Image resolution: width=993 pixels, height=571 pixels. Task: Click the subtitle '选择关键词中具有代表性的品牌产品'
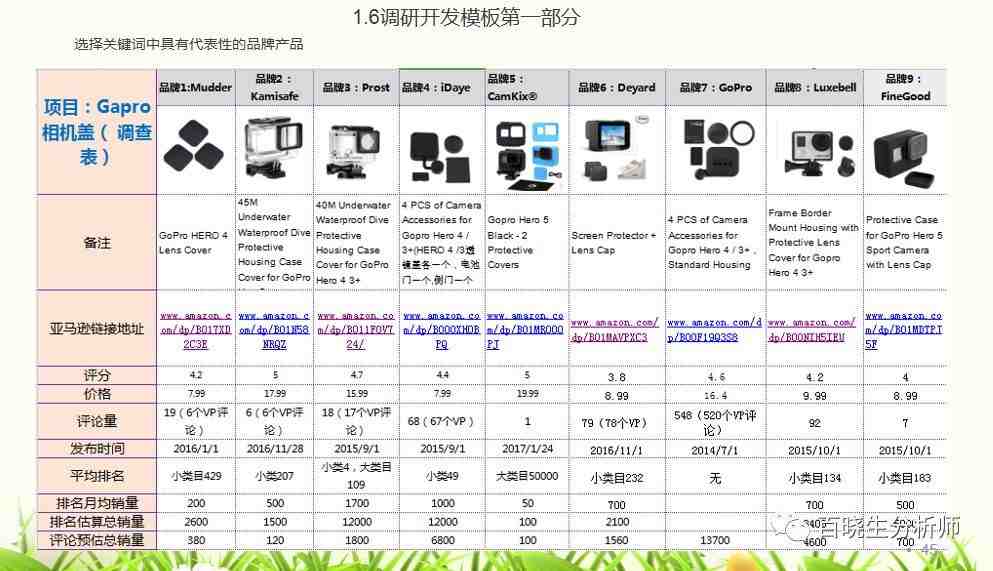pyautogui.click(x=189, y=44)
